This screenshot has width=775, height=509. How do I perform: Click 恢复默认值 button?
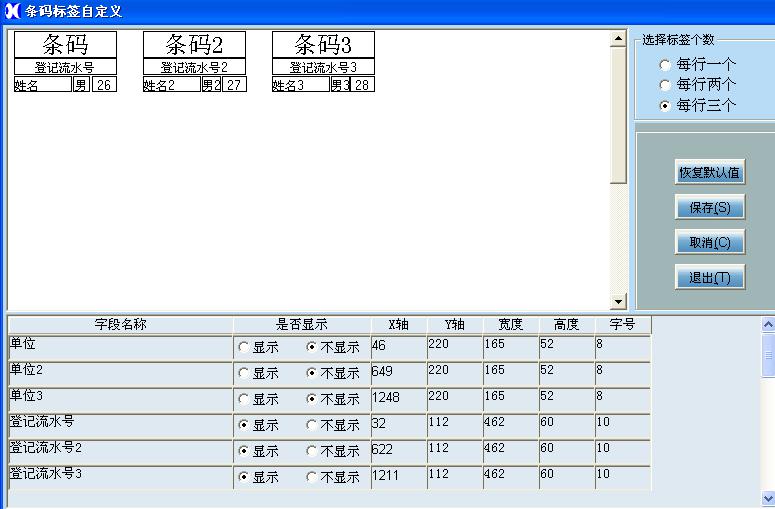(709, 172)
